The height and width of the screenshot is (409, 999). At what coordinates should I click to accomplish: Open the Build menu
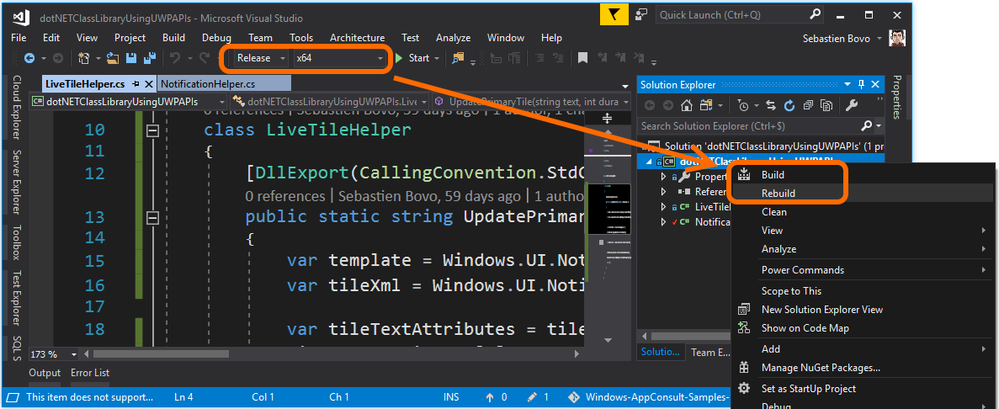[x=173, y=38]
